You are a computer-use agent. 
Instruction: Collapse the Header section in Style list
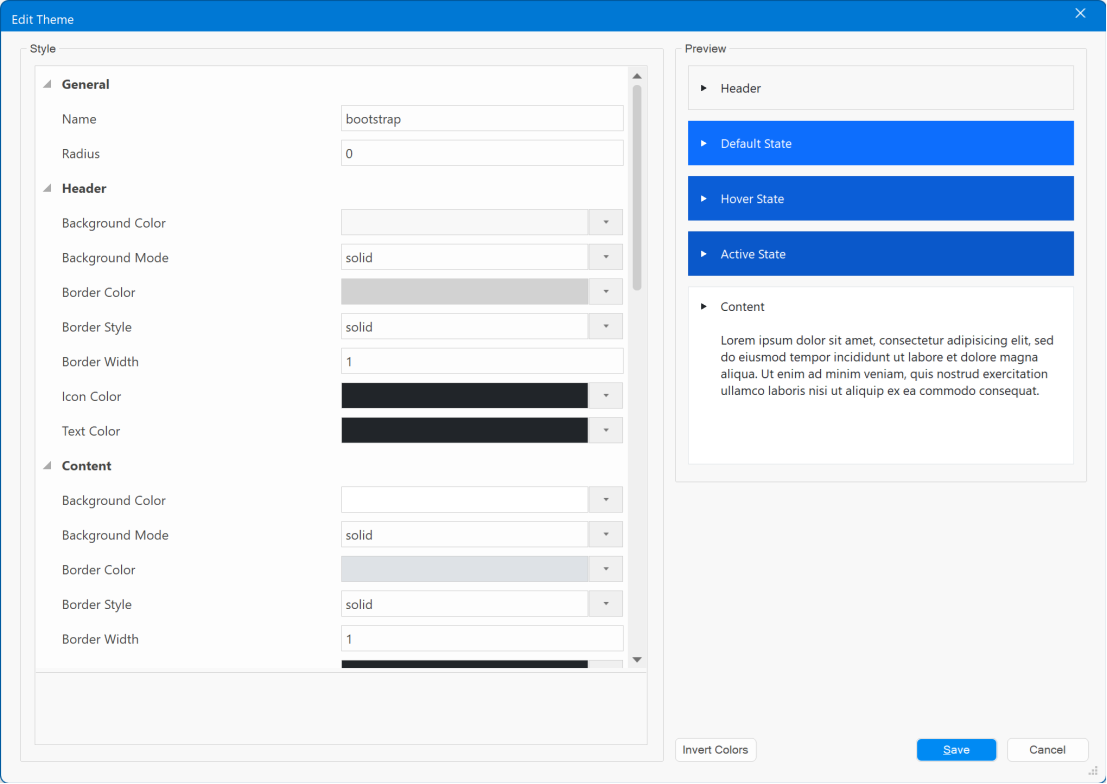coord(47,189)
